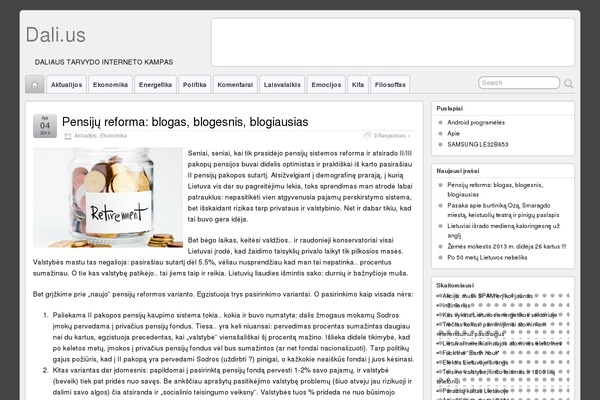Click the category folder icon under the title
600x400 pixels.
point(68,136)
